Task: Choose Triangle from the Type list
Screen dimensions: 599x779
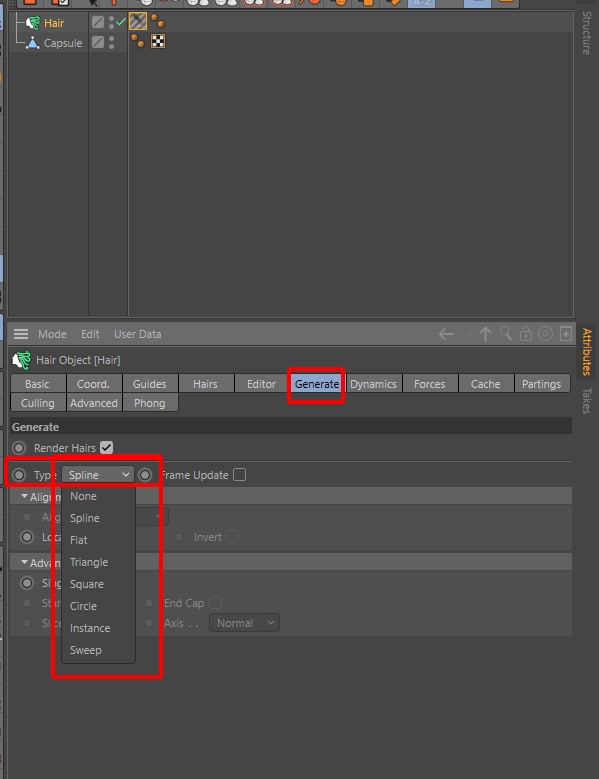Action: click(98, 562)
